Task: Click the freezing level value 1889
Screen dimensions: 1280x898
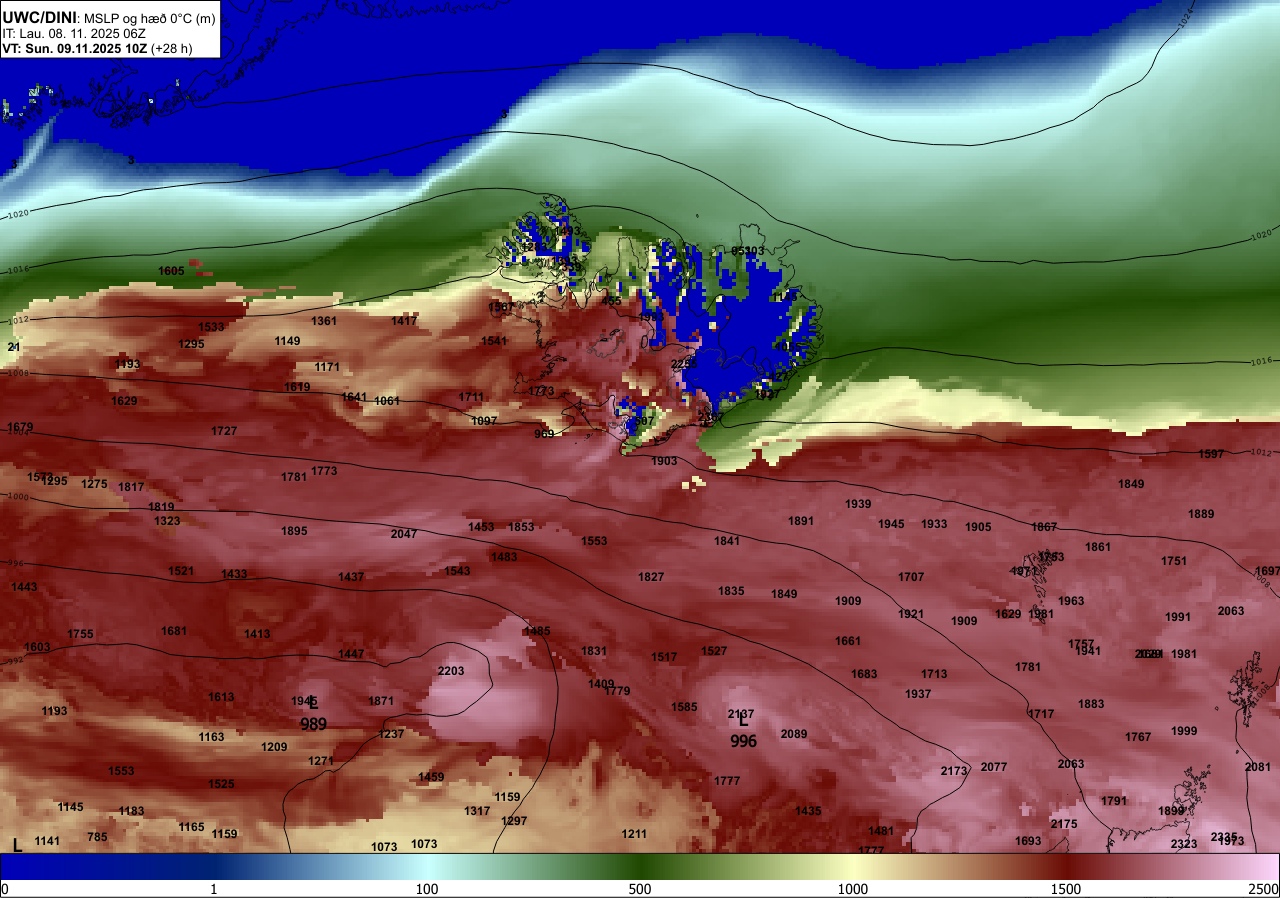Action: point(1201,514)
